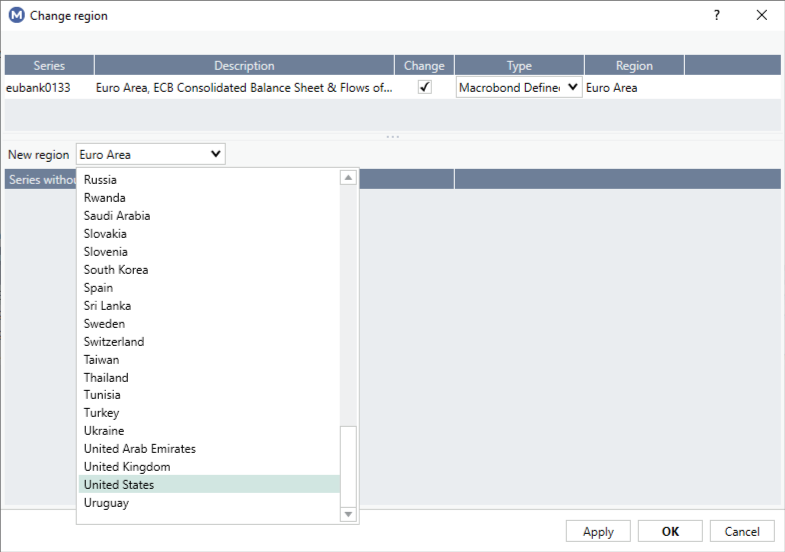
Task: Click the Macrobond logo icon in title bar
Action: [x=16, y=16]
